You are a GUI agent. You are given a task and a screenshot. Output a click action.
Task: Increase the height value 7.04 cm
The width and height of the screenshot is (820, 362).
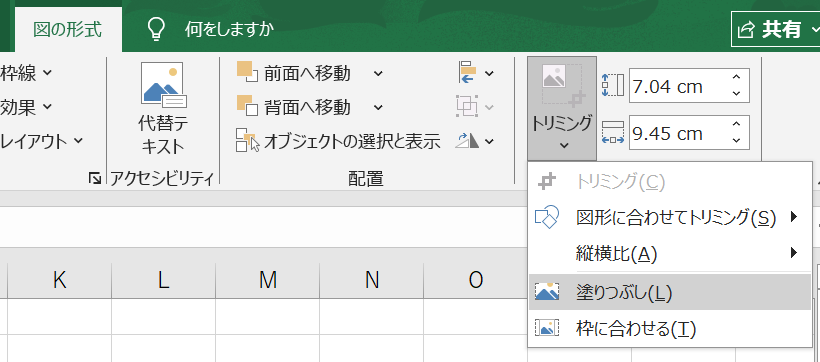pyautogui.click(x=737, y=77)
